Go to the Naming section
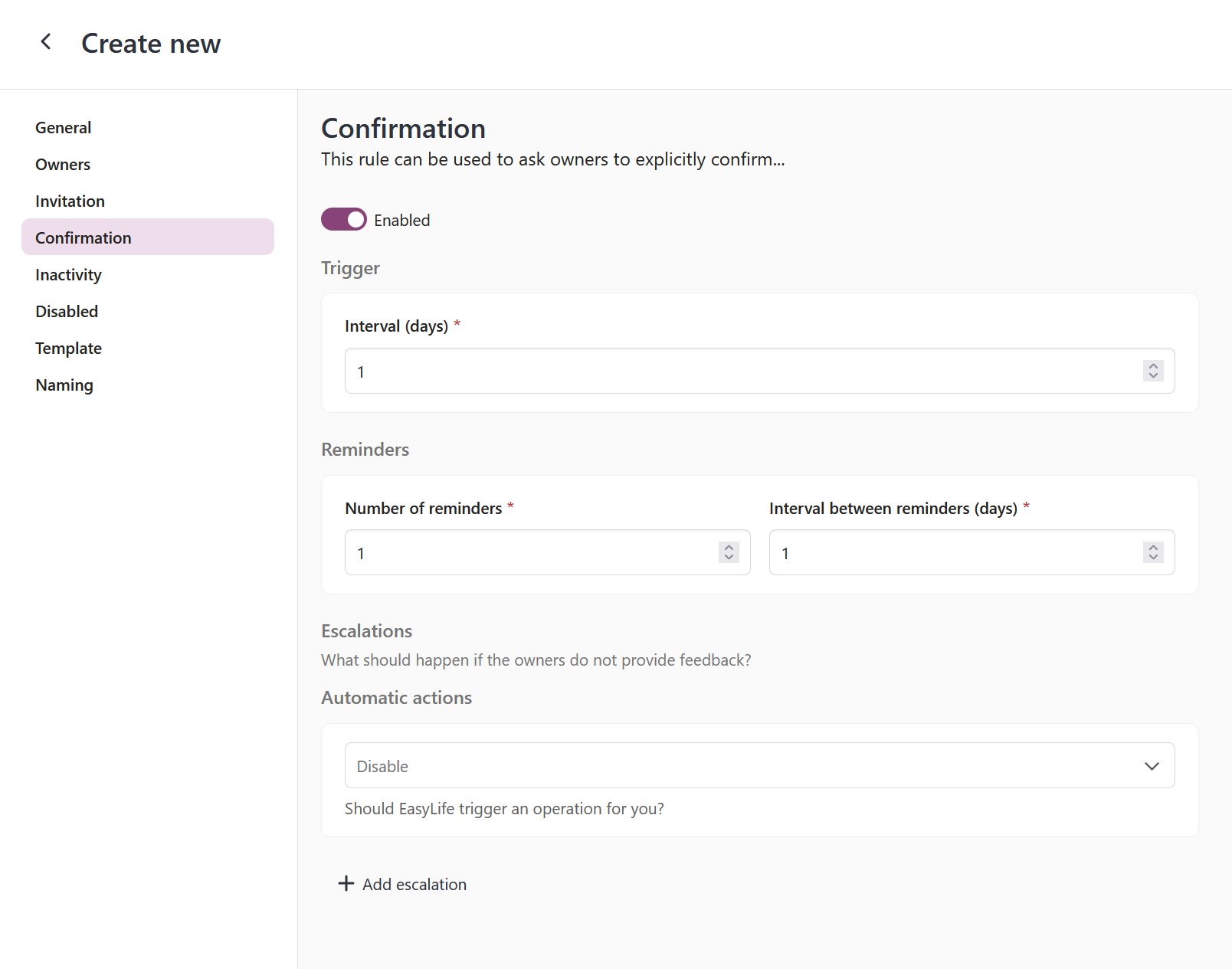This screenshot has width=1232, height=969. (x=64, y=385)
